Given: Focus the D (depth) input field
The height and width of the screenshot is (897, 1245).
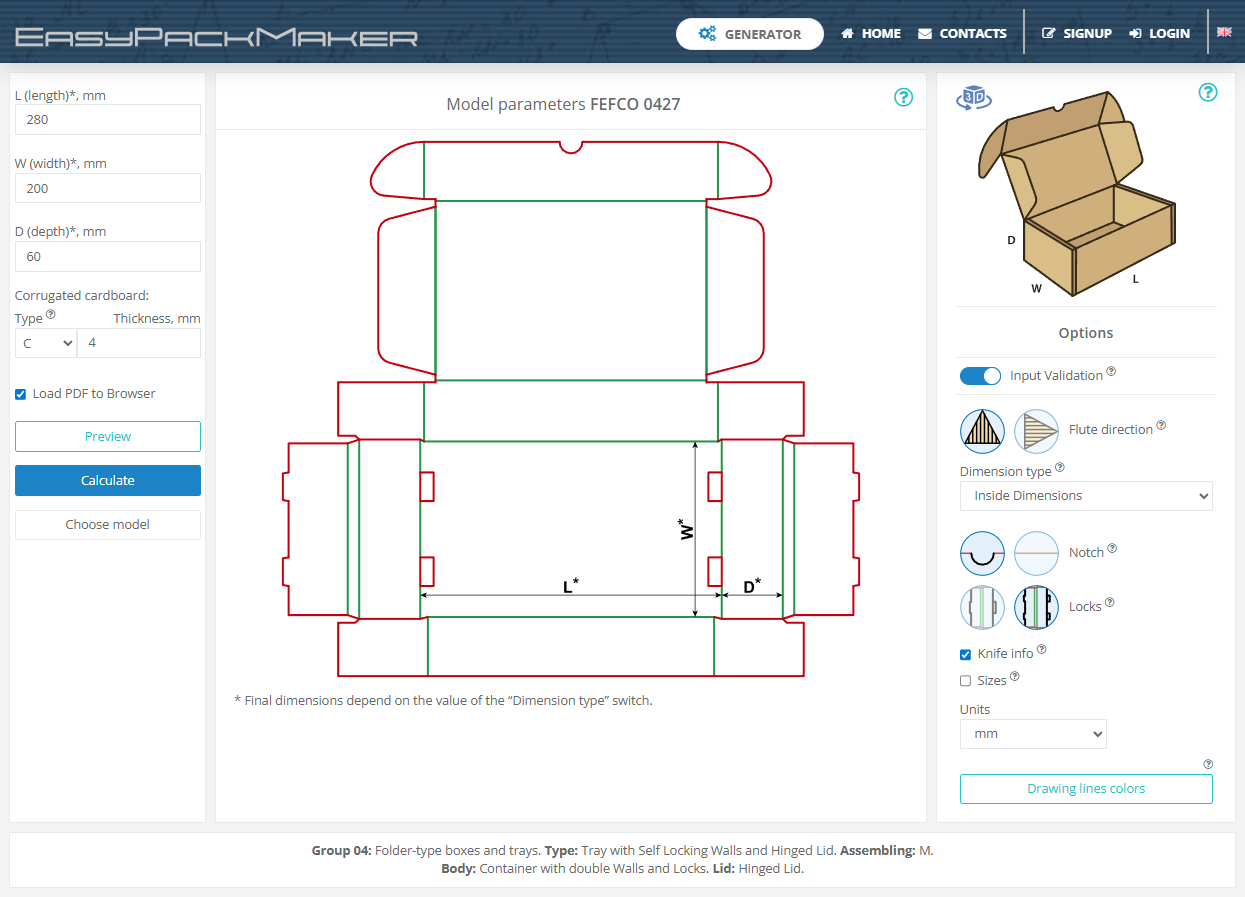Looking at the screenshot, I should pyautogui.click(x=108, y=256).
